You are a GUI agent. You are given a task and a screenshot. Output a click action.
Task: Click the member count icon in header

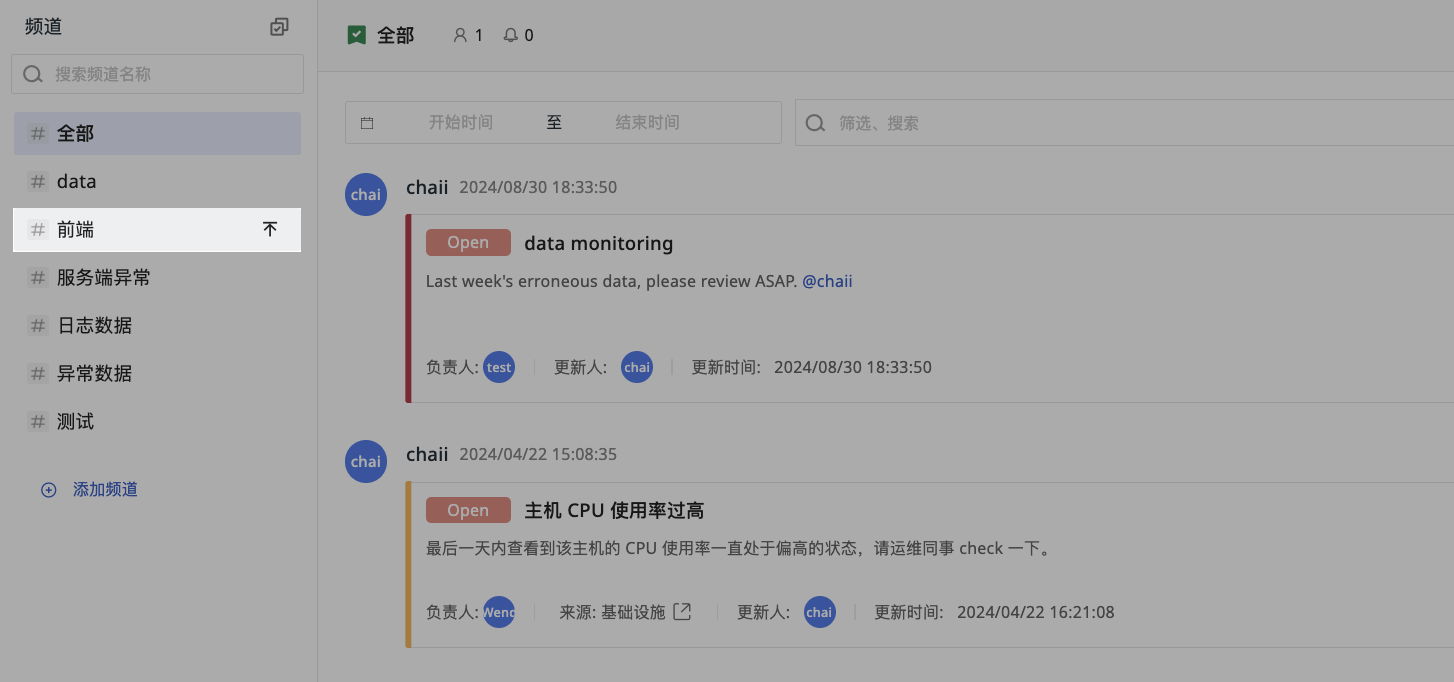pos(460,35)
